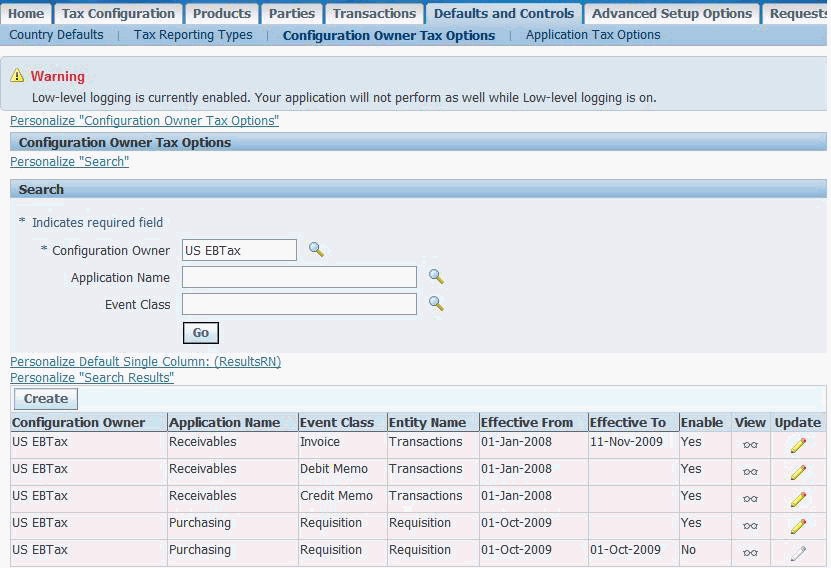Update the Receivables Invoice row
The image size is (831, 568).
(798, 445)
